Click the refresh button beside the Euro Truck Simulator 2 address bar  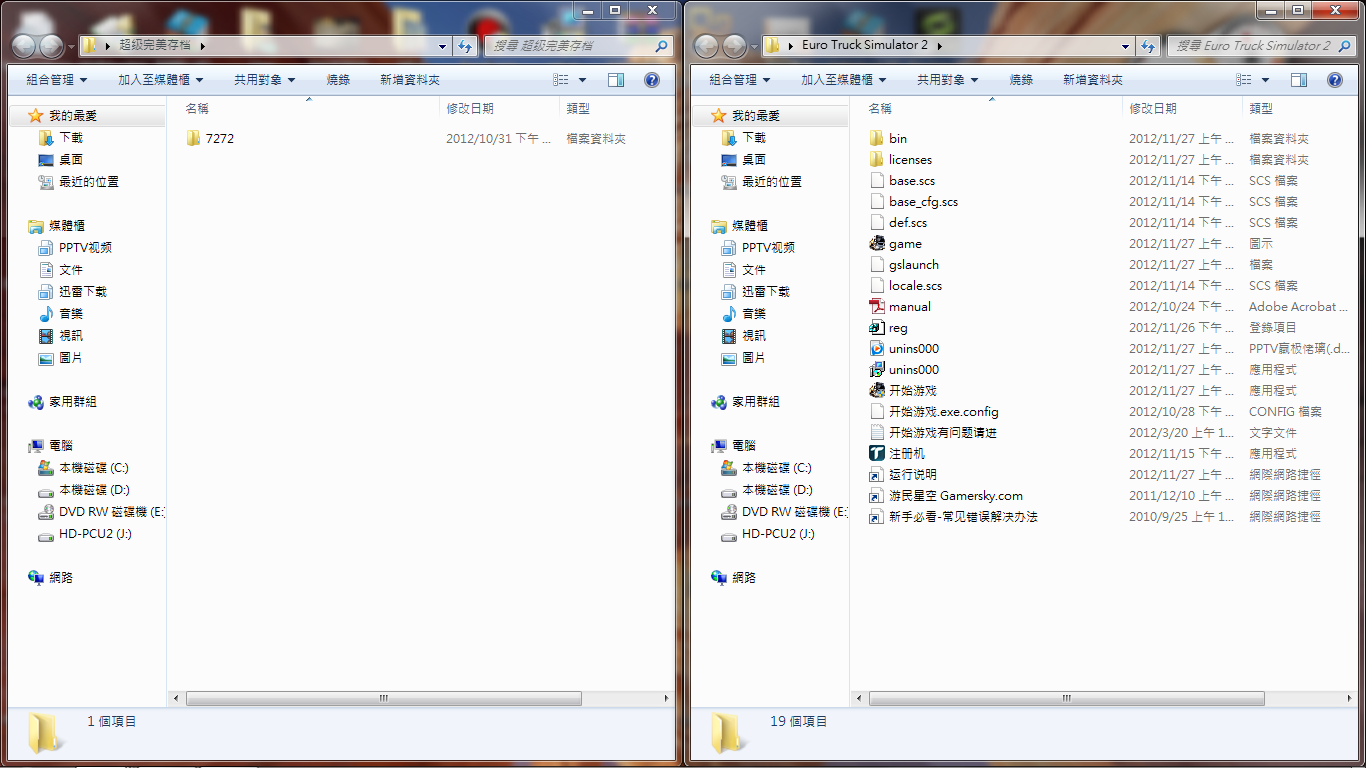(x=1148, y=46)
